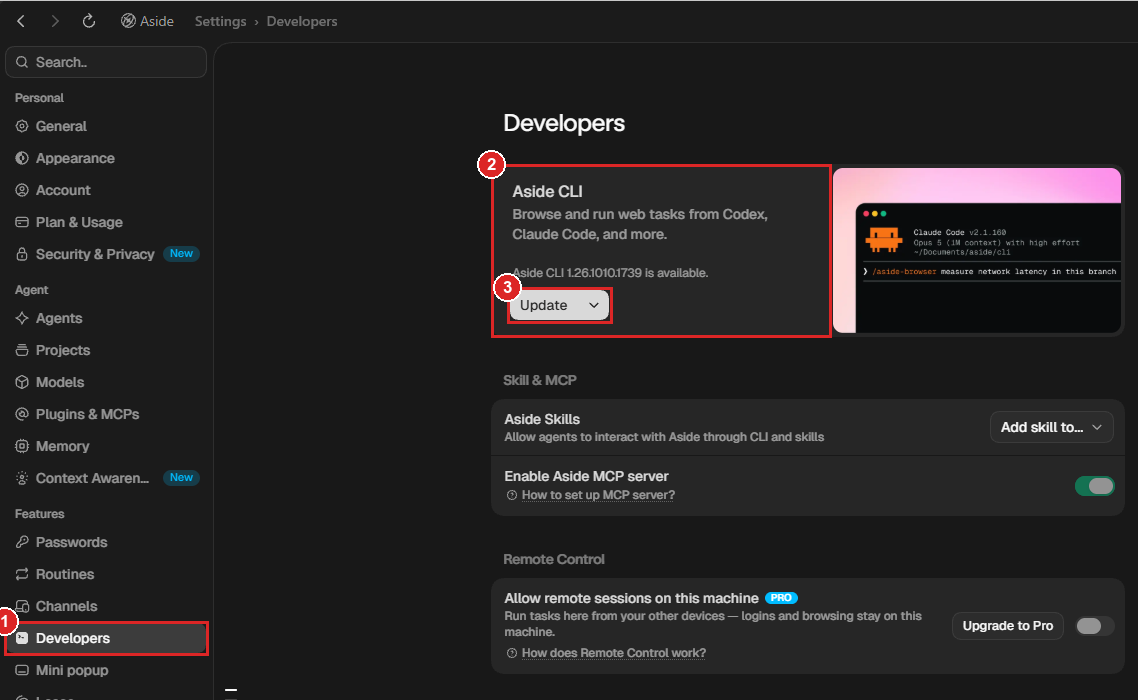Screen dimensions: 1138x700
Task: Toggle Allow remote sessions on this machine
Action: point(1094,626)
